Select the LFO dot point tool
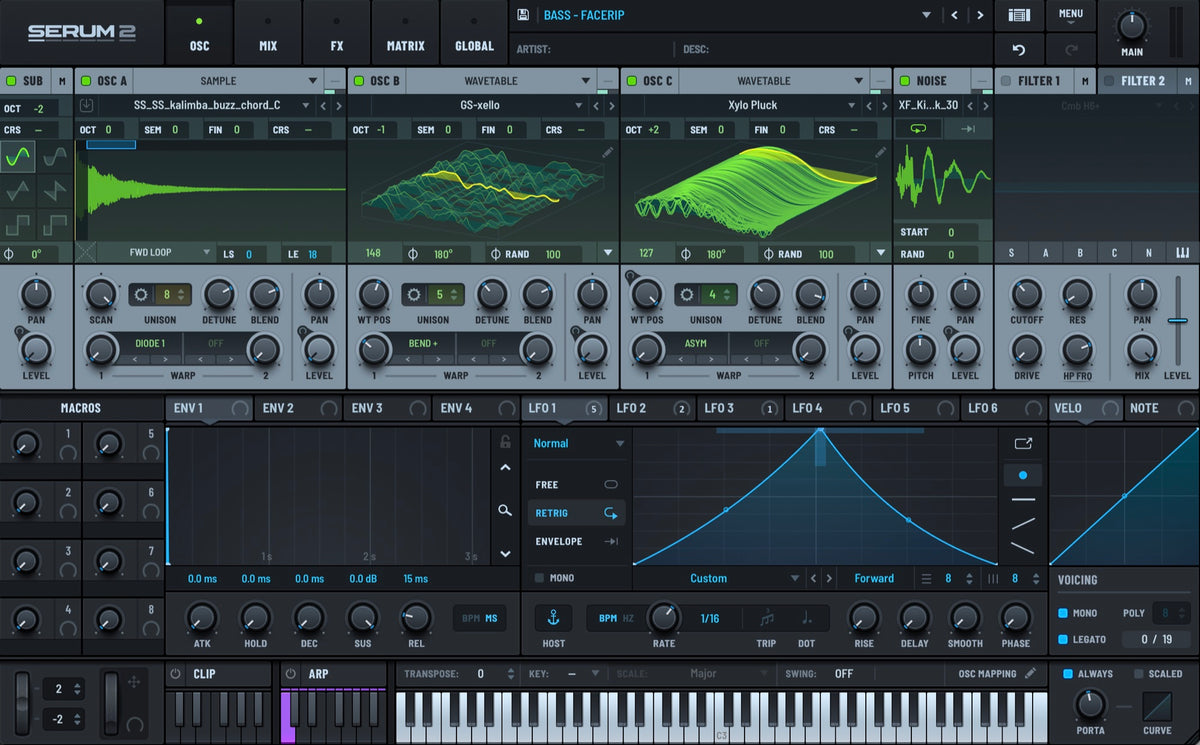This screenshot has height=745, width=1200. point(1022,475)
